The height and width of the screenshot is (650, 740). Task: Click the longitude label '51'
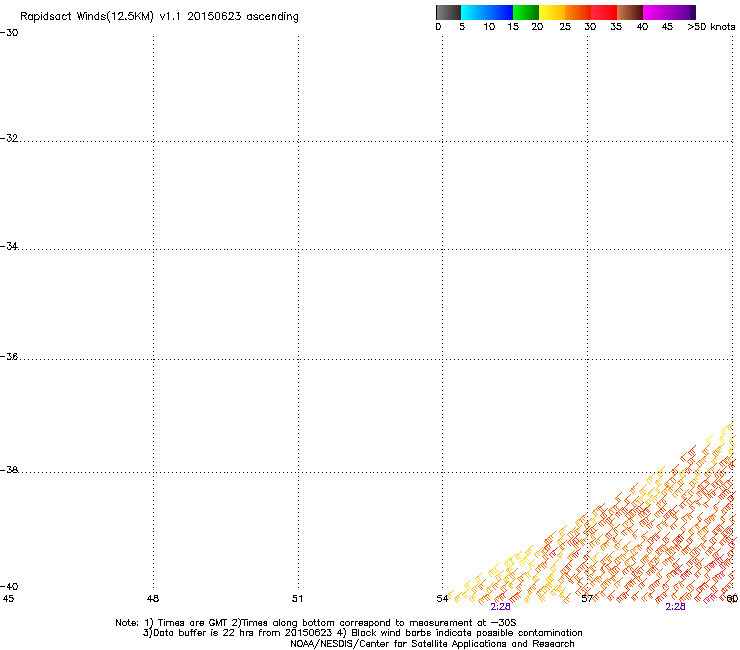click(297, 599)
